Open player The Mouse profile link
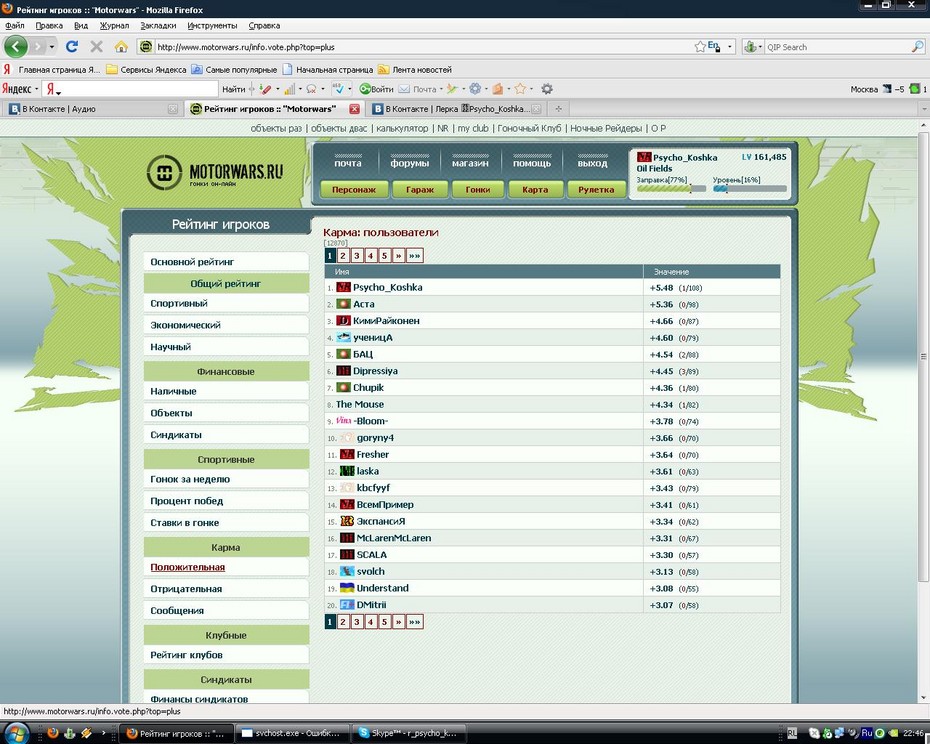Image resolution: width=930 pixels, height=744 pixels. (x=359, y=404)
